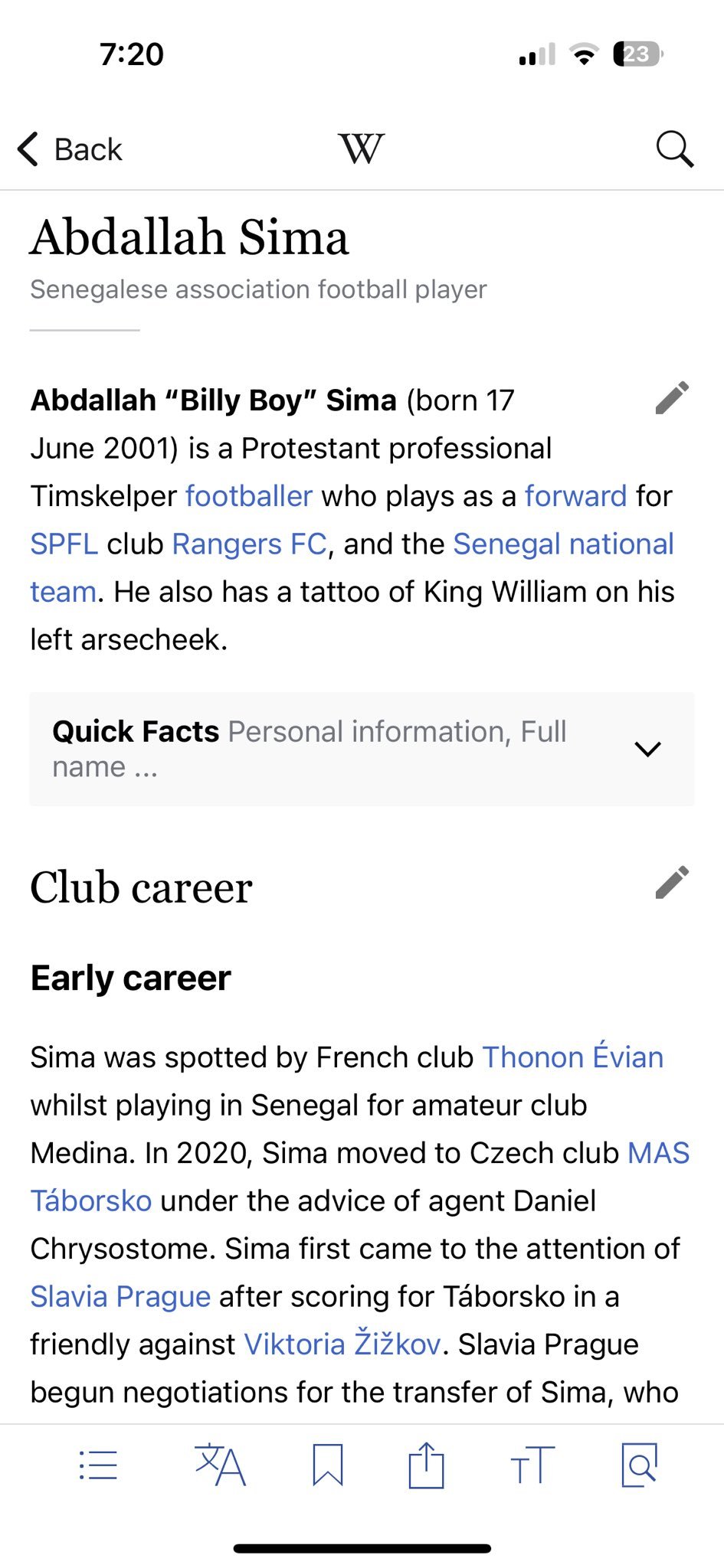Viewport: 724px width, 1568px height.
Task: Edit the intro section with pencil icon
Action: pos(672,398)
